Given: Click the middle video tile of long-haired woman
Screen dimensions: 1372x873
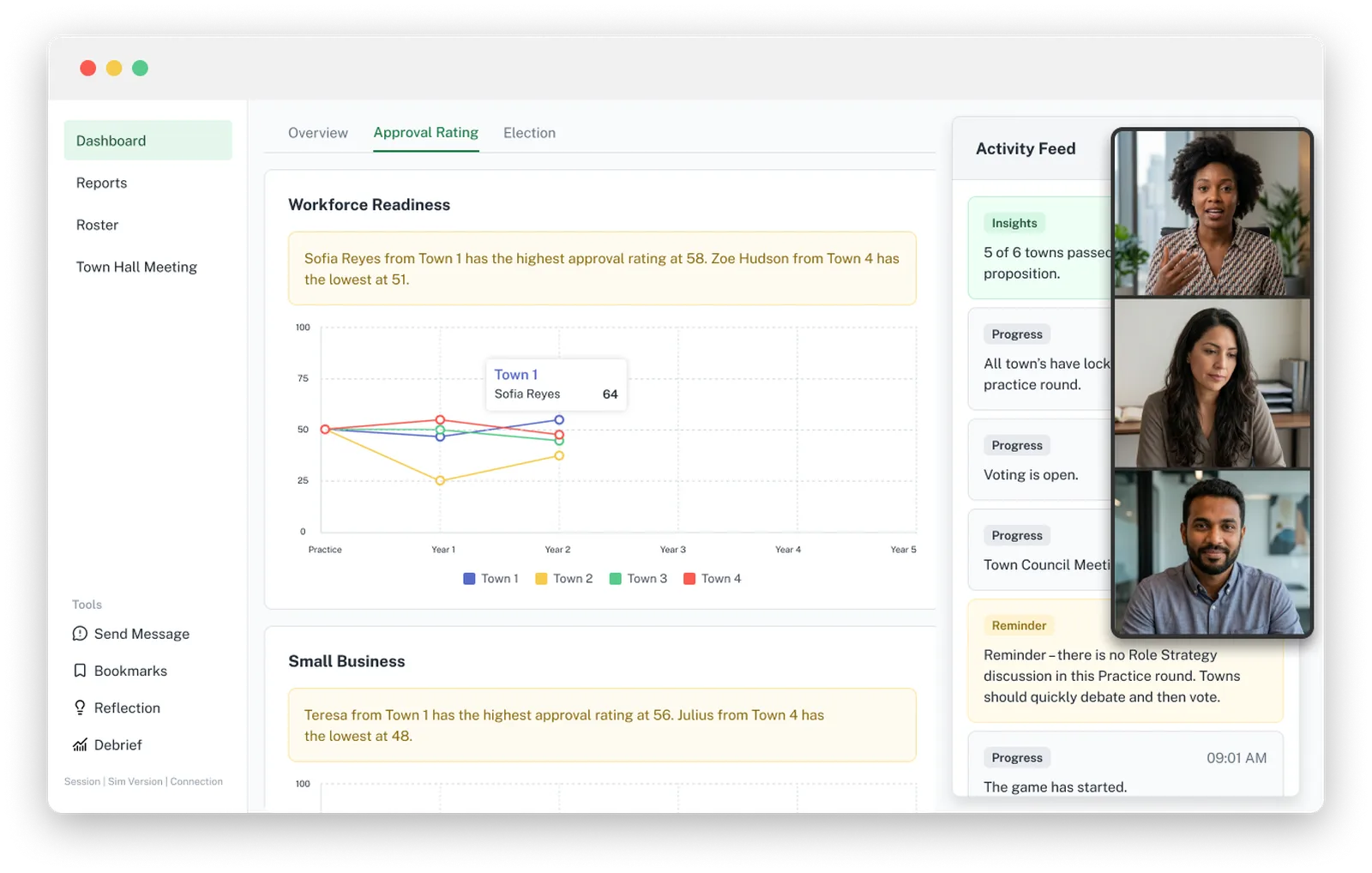Looking at the screenshot, I should pyautogui.click(x=1212, y=383).
